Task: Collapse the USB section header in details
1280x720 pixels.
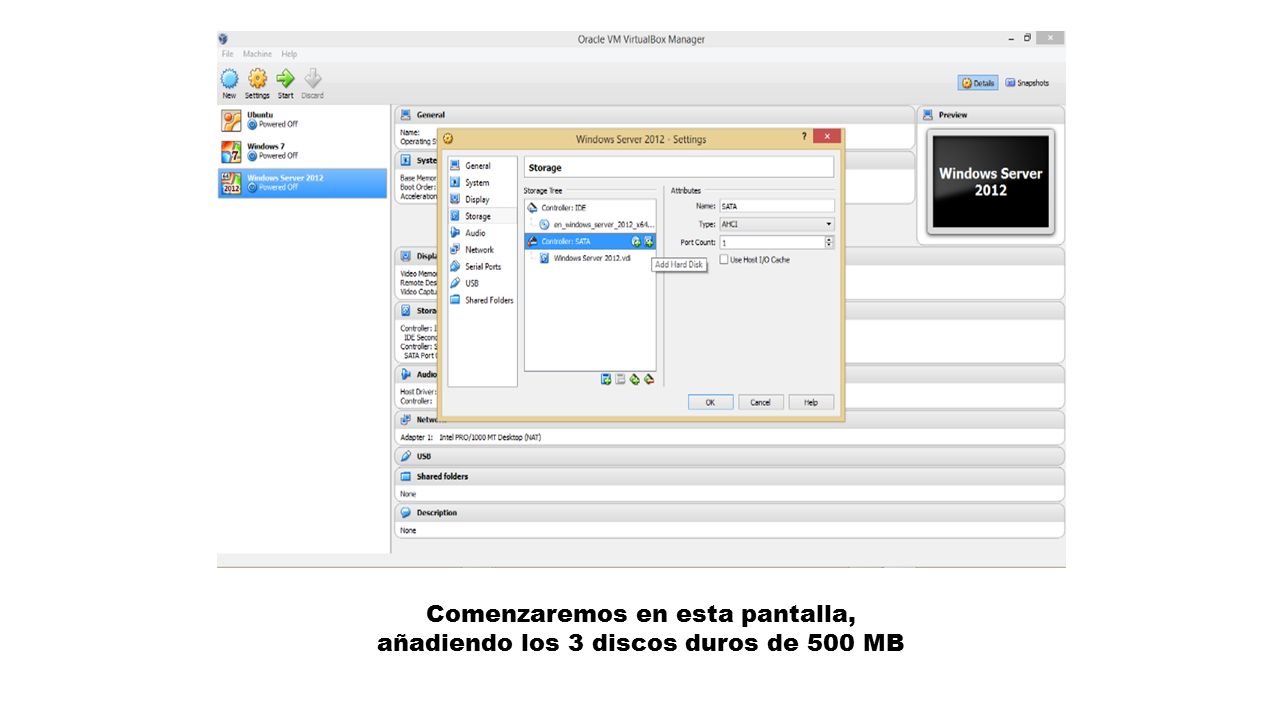Action: (x=730, y=456)
